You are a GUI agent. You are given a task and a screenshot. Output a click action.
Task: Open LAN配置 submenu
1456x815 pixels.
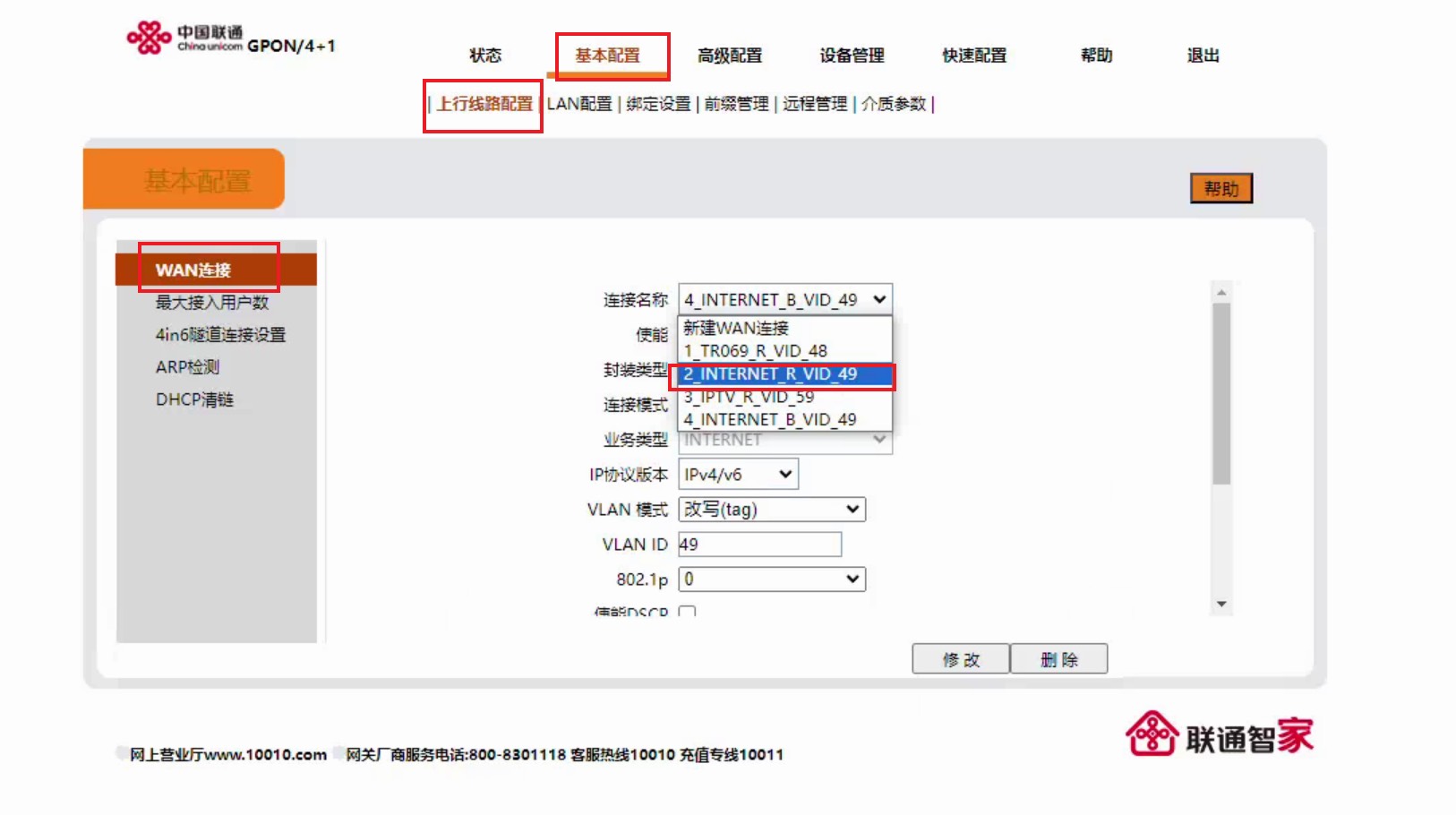[579, 104]
